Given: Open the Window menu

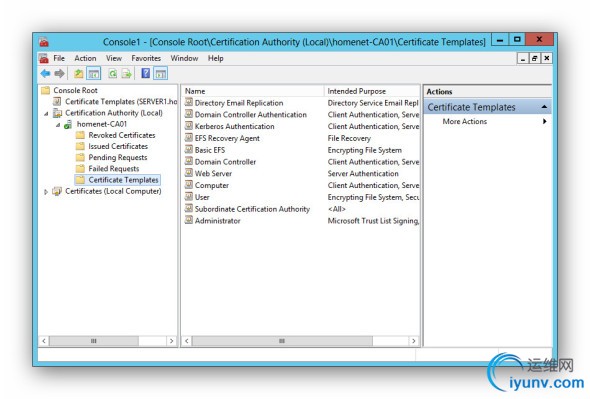Looking at the screenshot, I should 184,58.
